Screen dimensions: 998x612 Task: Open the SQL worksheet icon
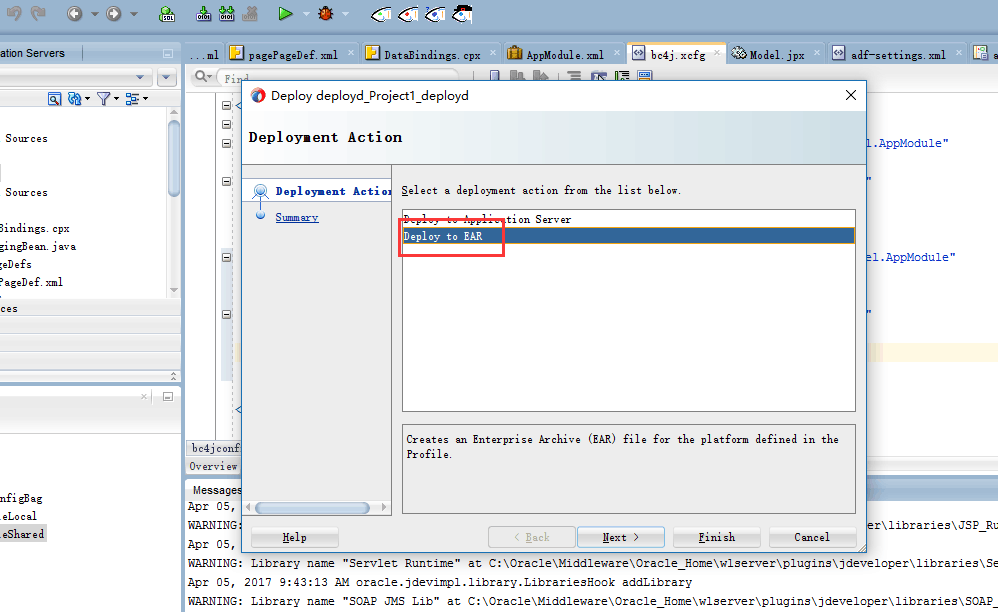pos(167,13)
